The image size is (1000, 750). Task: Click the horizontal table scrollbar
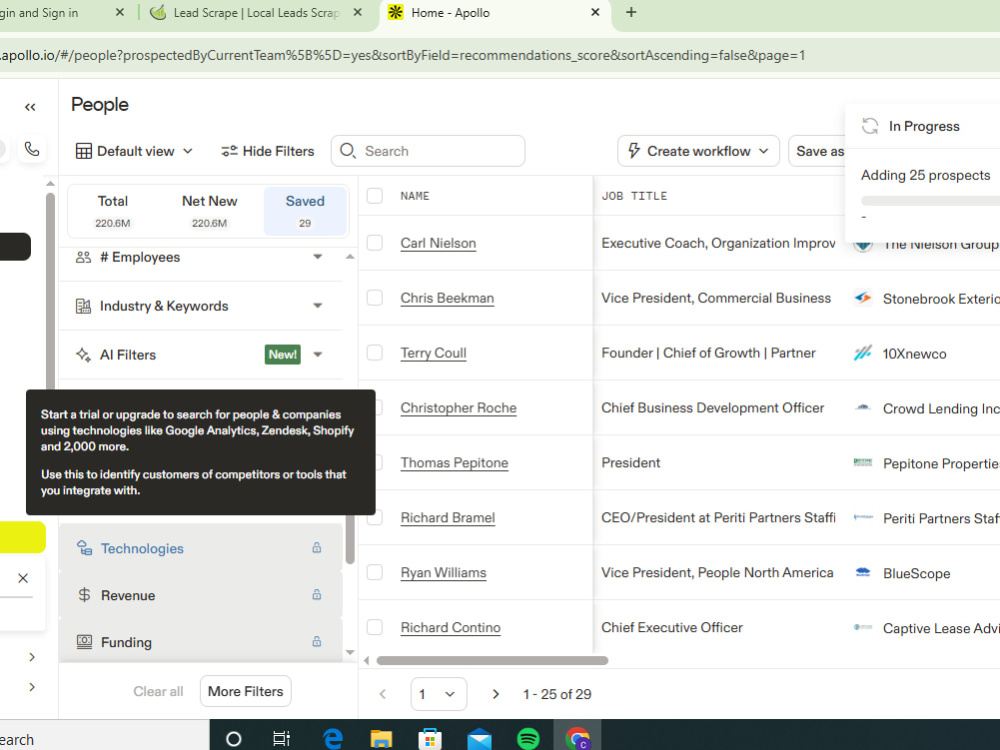point(492,660)
